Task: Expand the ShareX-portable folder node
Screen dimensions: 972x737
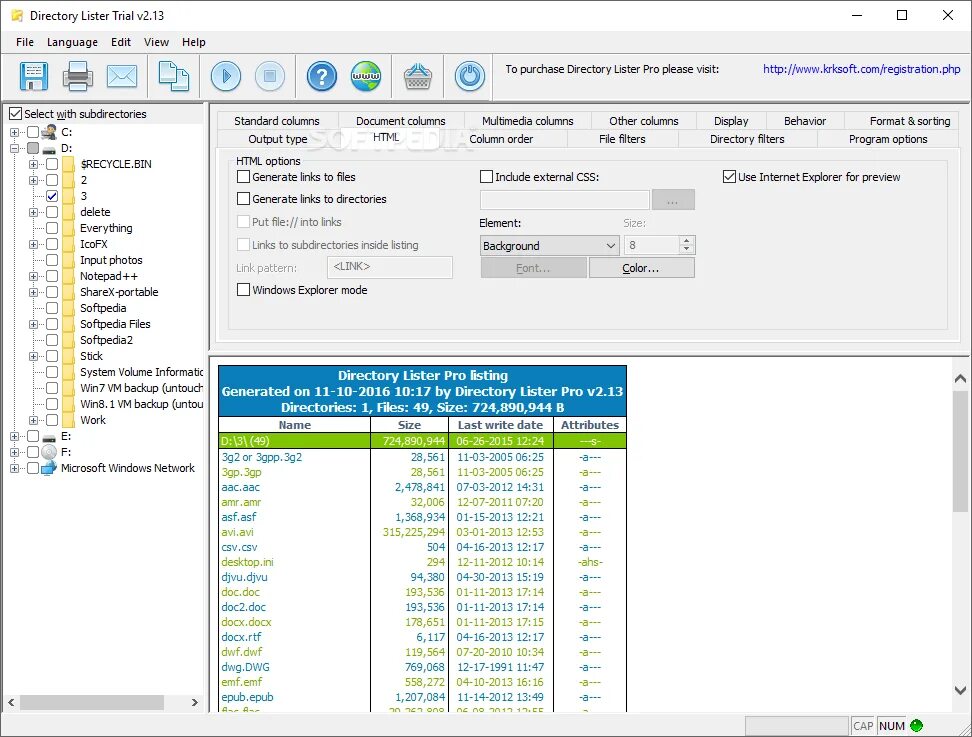Action: coord(33,292)
